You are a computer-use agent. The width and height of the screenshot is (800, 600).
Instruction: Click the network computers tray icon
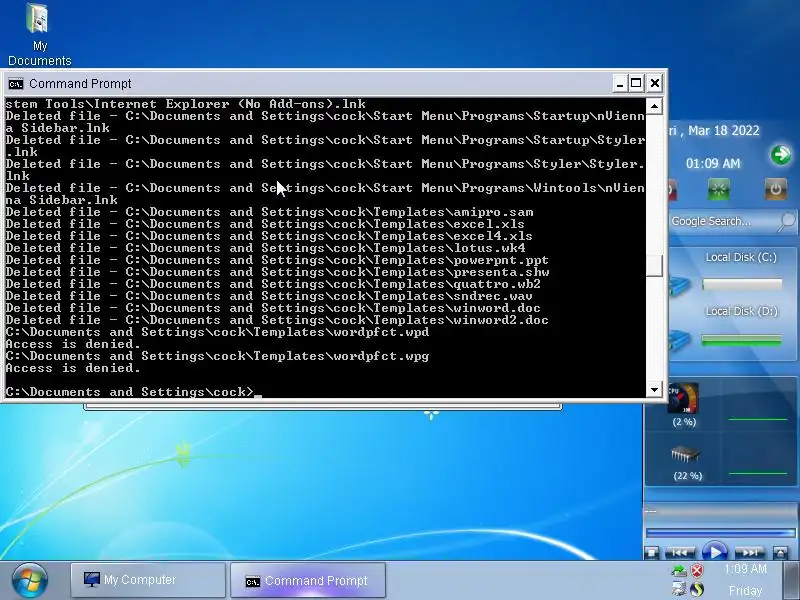pyautogui.click(x=679, y=589)
